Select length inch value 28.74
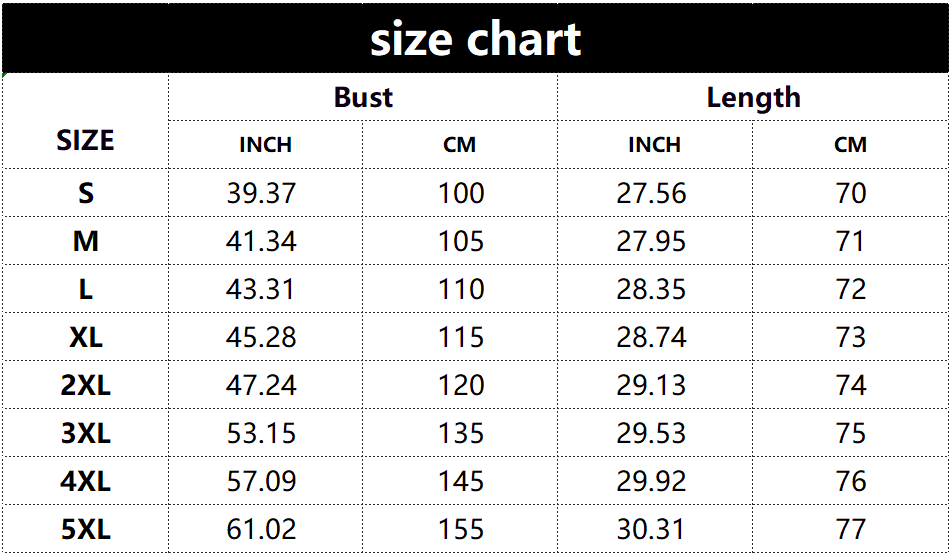Viewport: 952px width, 555px height. click(x=651, y=337)
